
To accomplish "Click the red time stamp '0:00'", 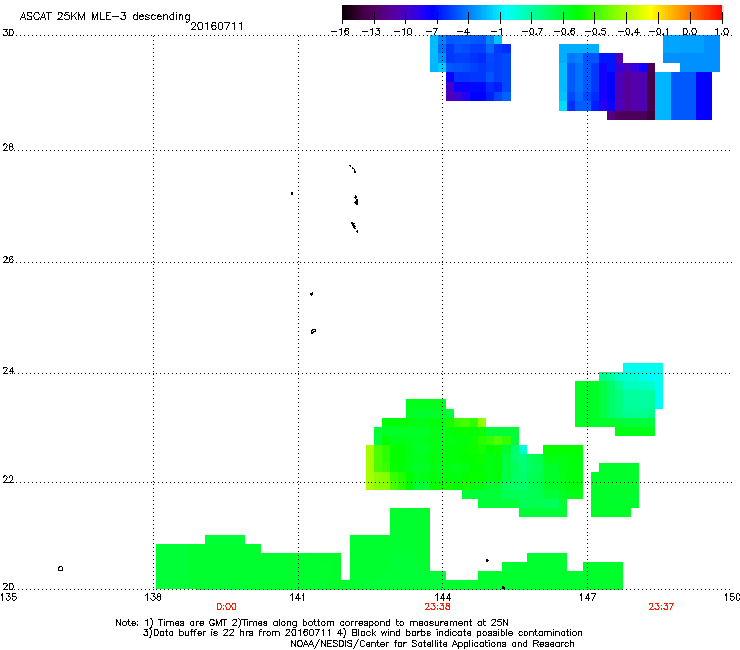I will pyautogui.click(x=227, y=607).
